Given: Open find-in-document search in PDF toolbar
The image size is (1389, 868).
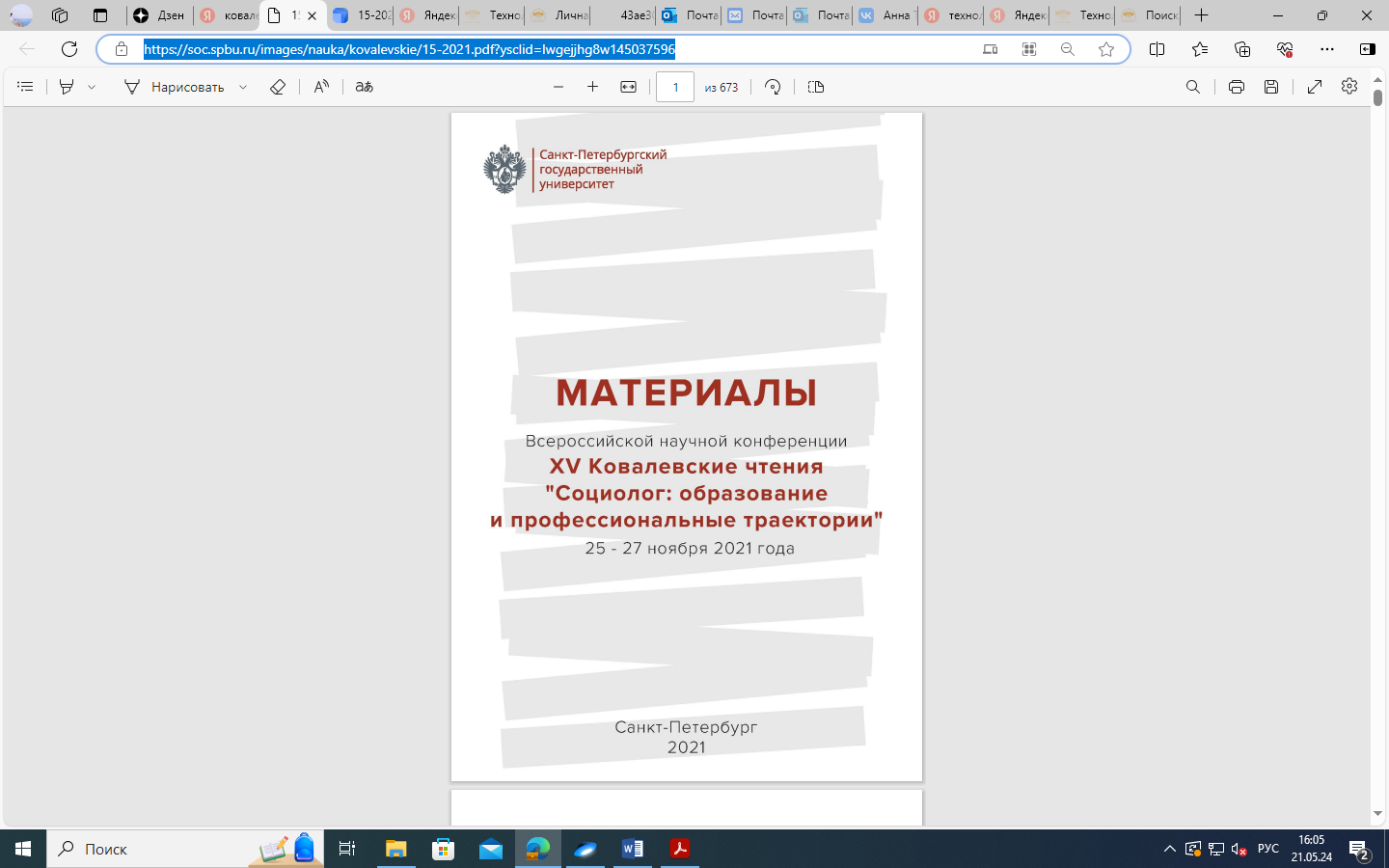Looking at the screenshot, I should tap(1193, 87).
